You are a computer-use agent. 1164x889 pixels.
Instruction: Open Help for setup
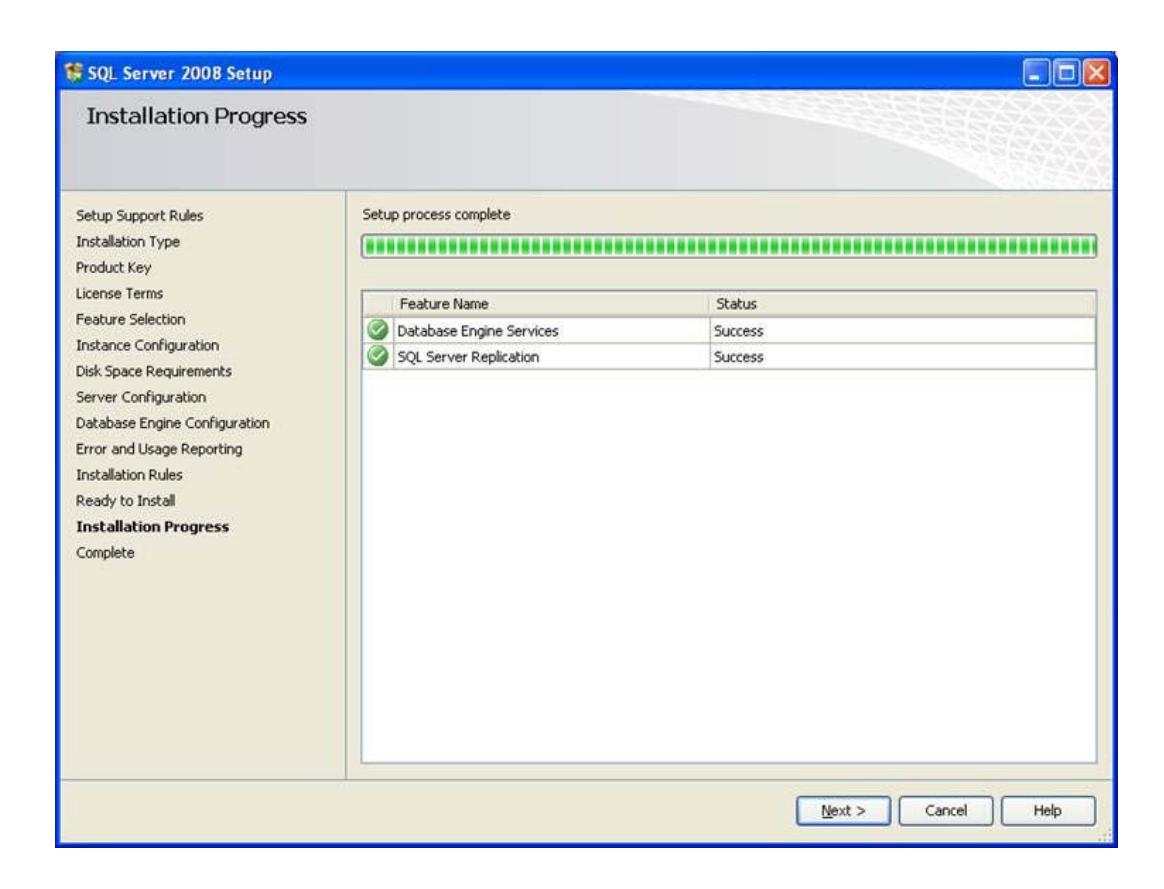(1047, 810)
